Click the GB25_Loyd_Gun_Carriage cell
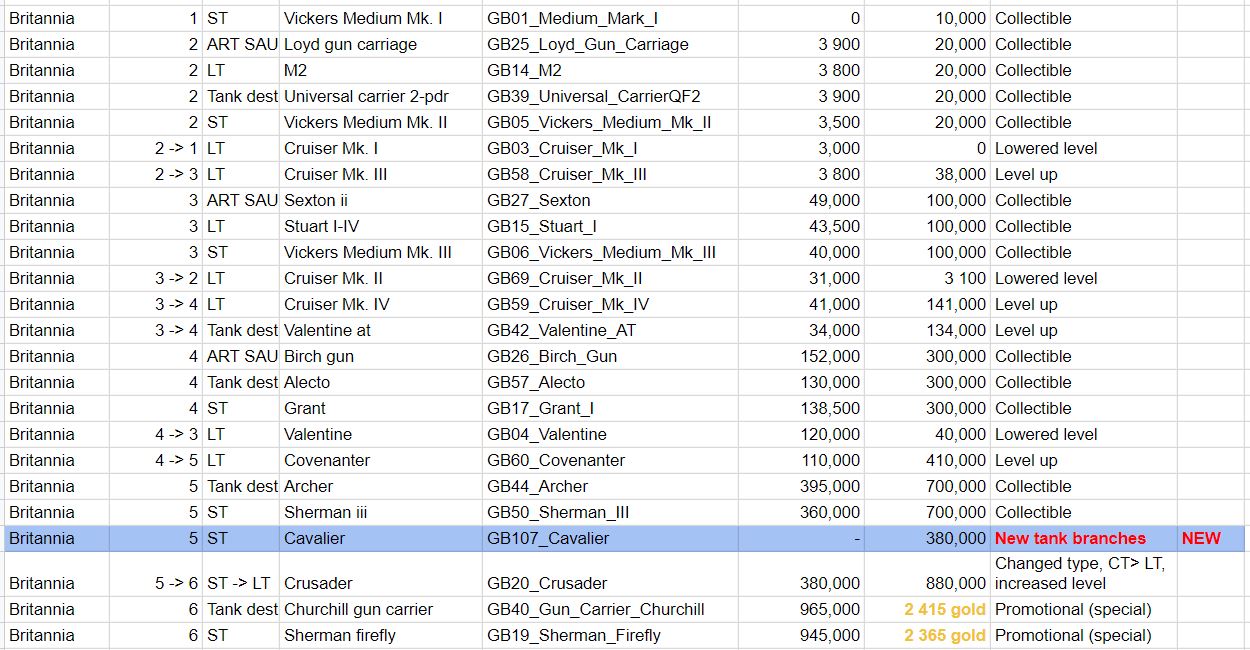 [610, 44]
